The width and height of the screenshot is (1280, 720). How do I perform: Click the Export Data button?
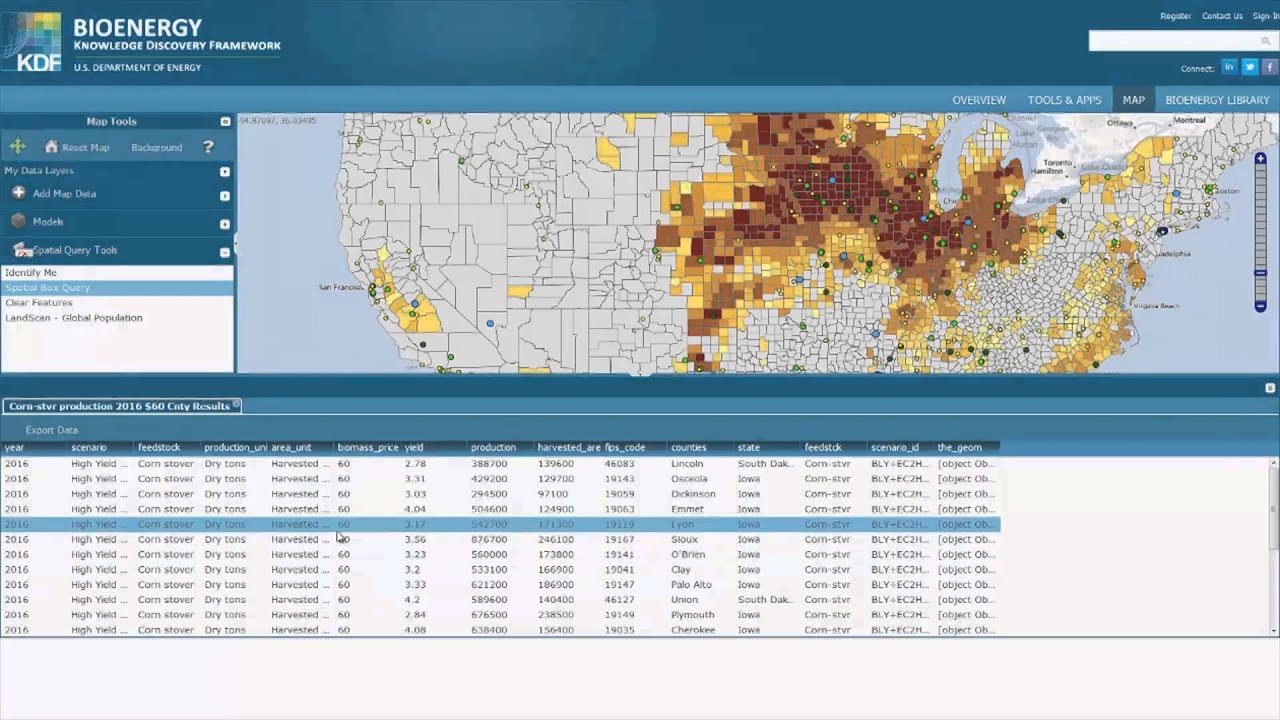coord(52,430)
